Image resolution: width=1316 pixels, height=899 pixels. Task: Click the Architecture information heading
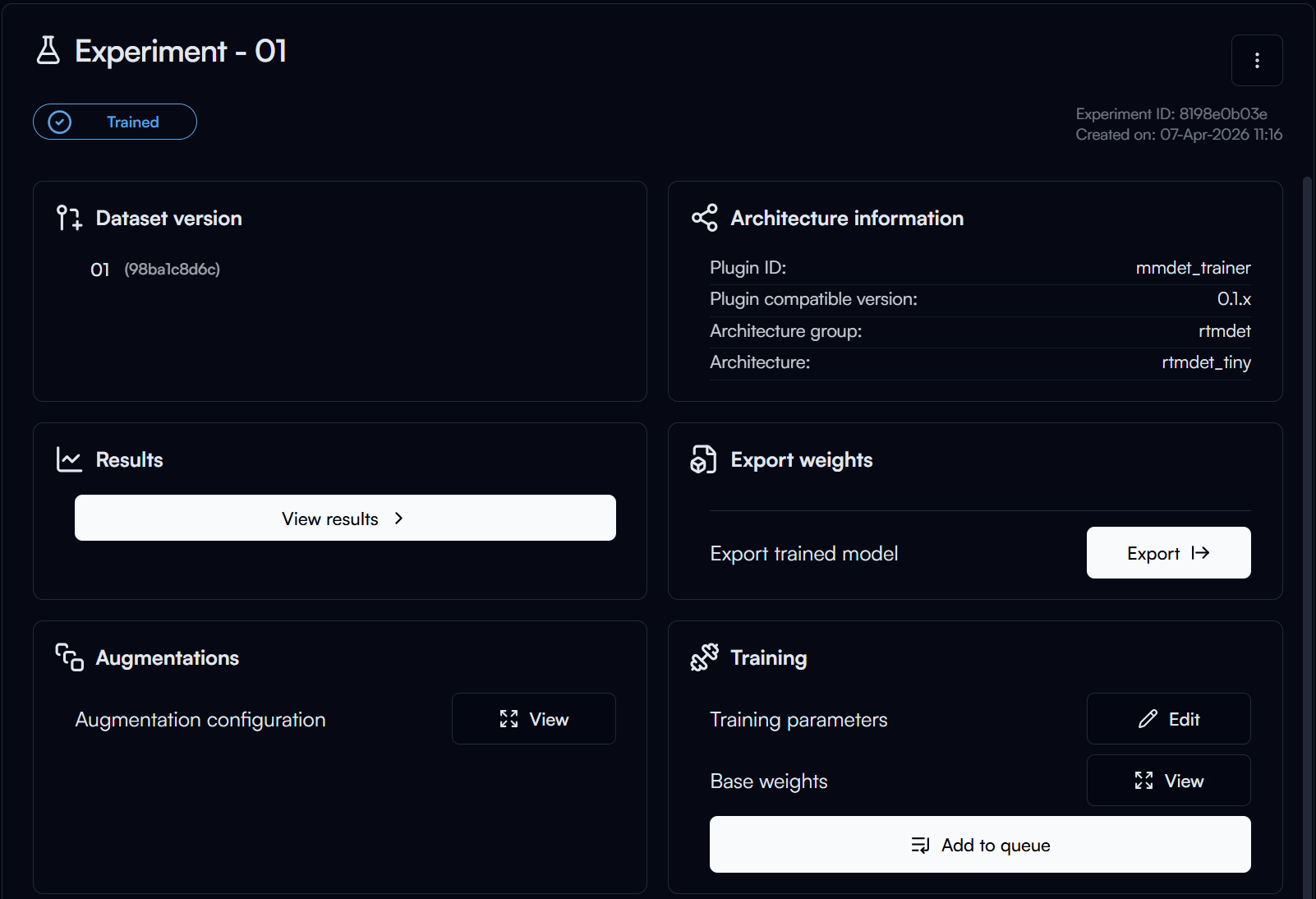tap(847, 218)
